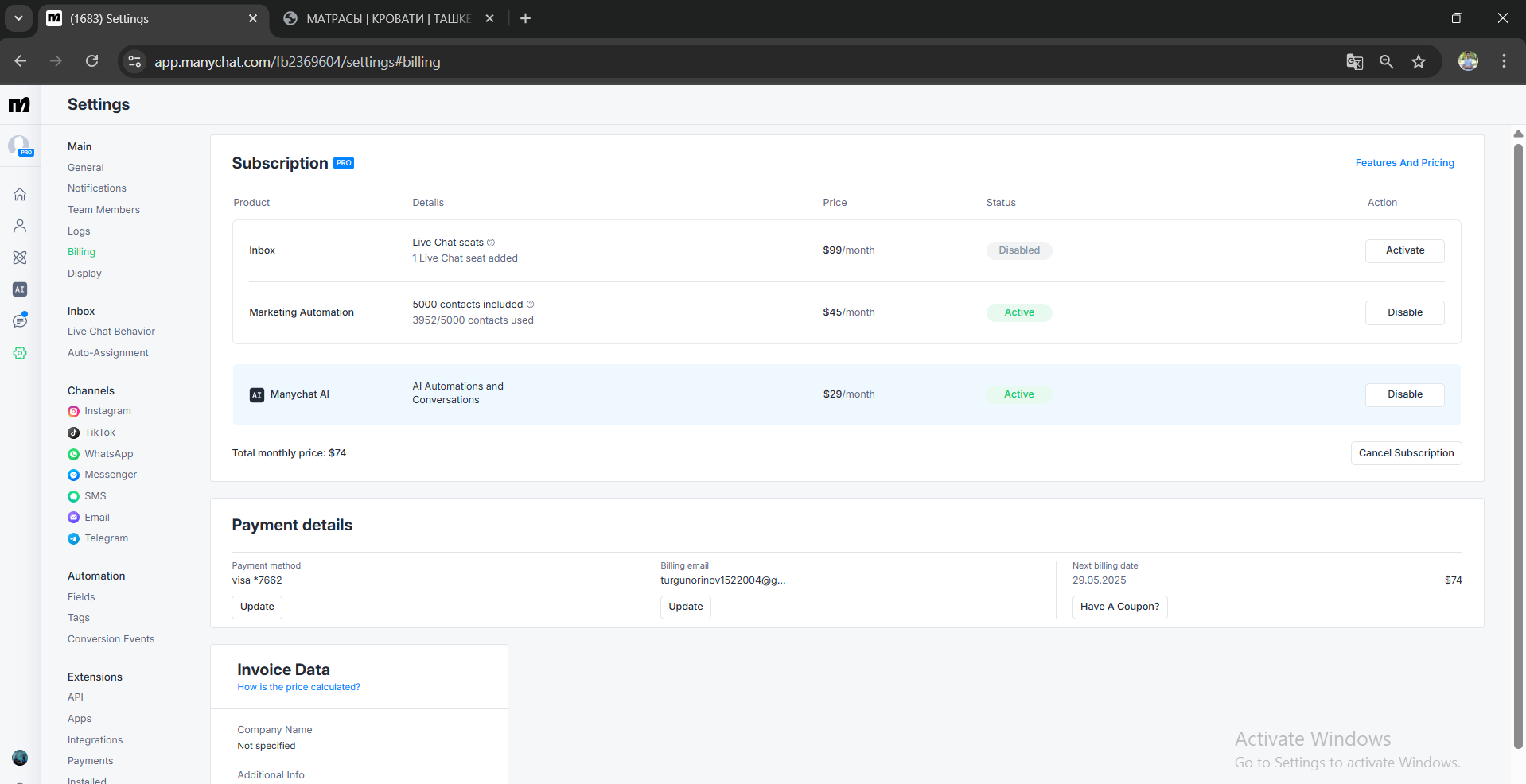Viewport: 1526px width, 784px height.
Task: Open Conversion Events settings
Action: pyautogui.click(x=111, y=639)
